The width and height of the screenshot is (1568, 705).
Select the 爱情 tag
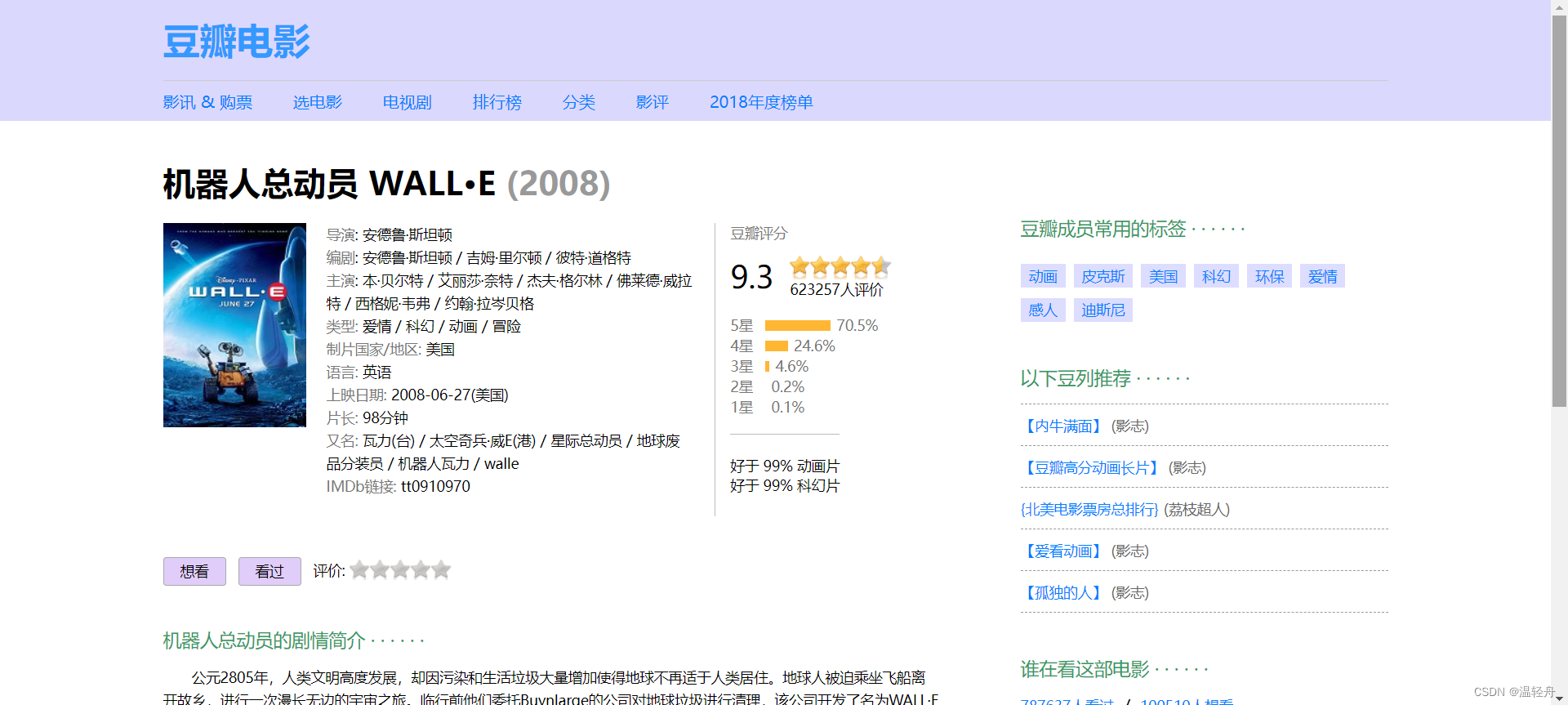(1323, 276)
